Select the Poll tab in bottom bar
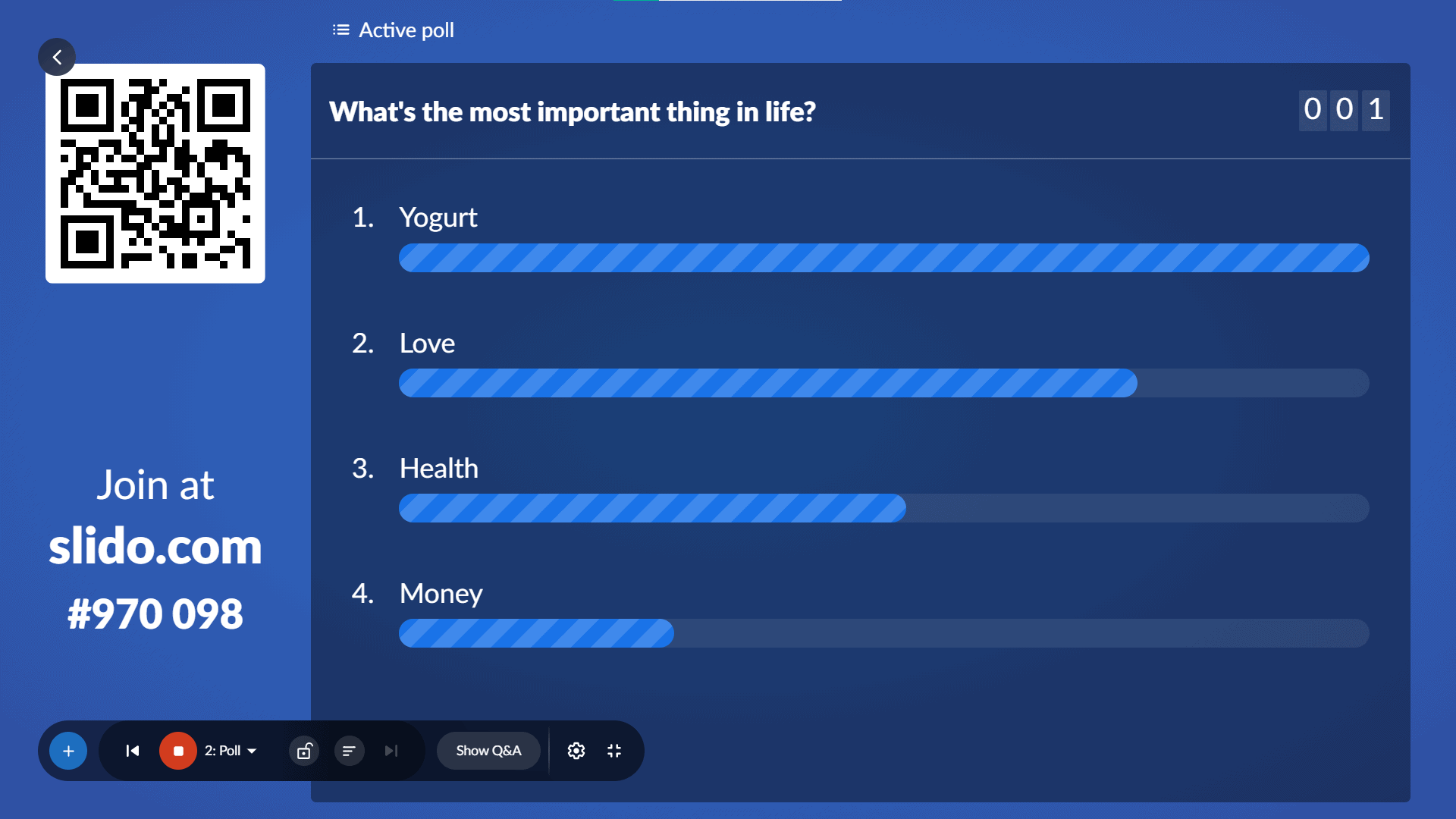1456x819 pixels. click(x=227, y=751)
